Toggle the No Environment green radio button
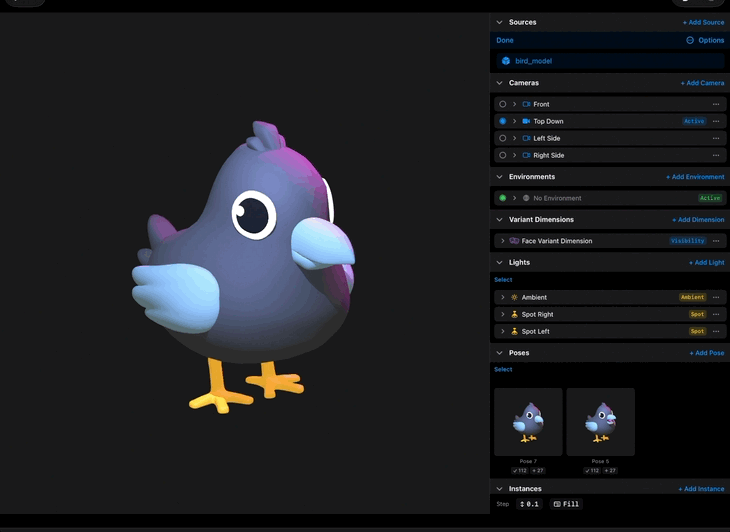Viewport: 730px width, 532px height. (x=503, y=198)
